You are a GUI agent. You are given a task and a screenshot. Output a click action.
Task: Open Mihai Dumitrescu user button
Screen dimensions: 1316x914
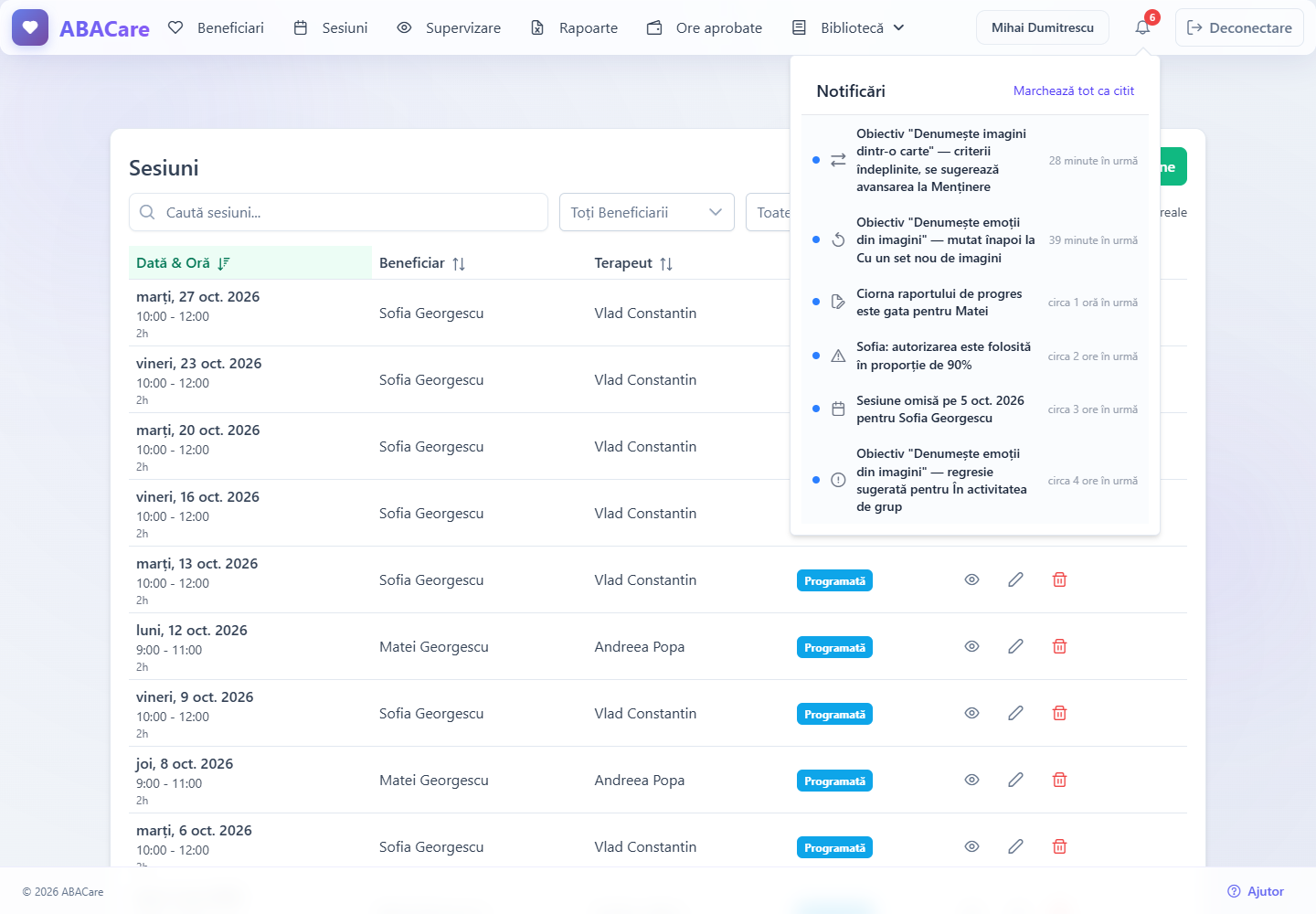click(1043, 27)
